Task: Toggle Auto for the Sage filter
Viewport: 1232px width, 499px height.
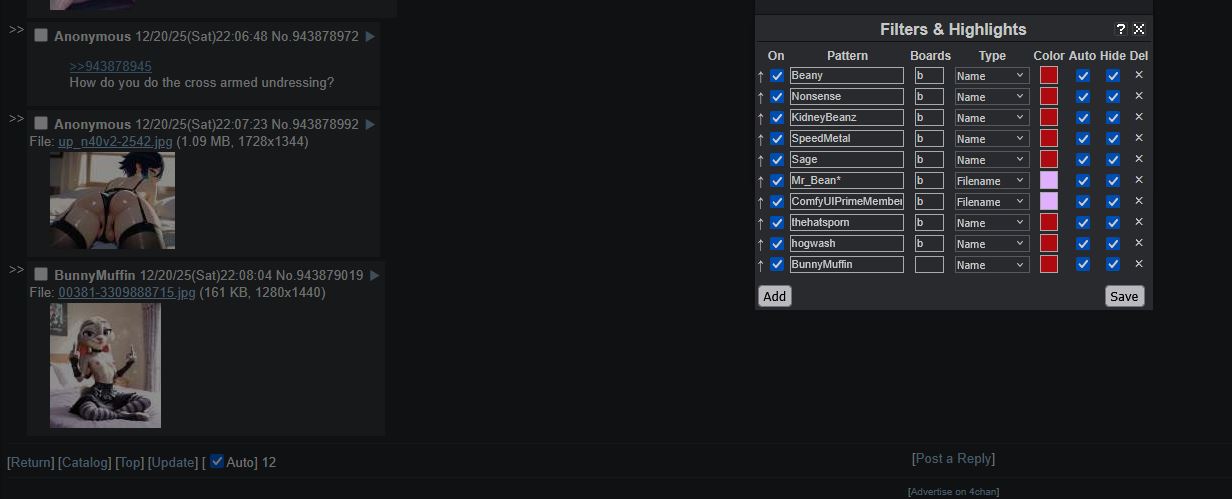Action: pyautogui.click(x=1083, y=160)
